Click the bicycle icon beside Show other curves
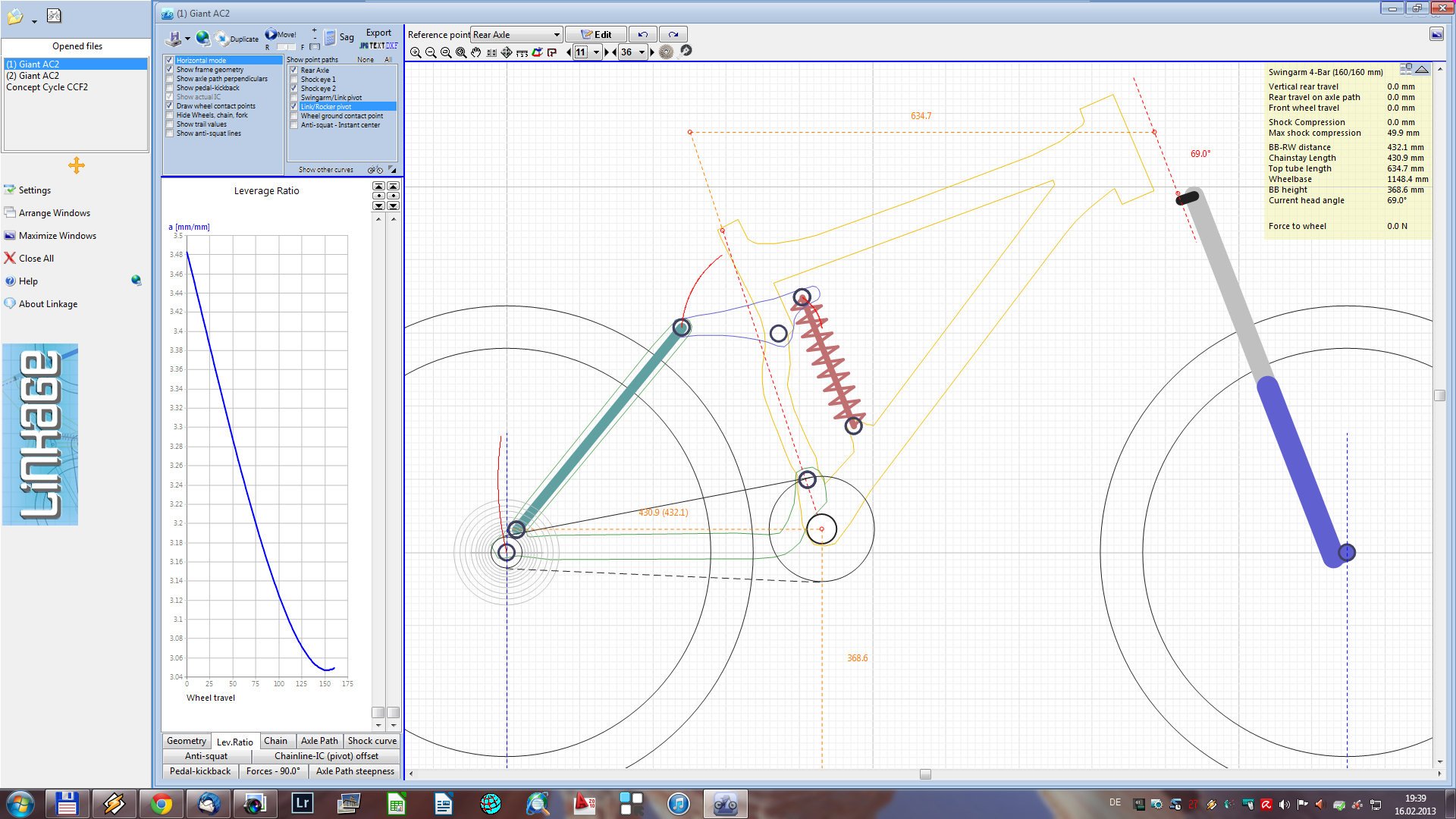This screenshot has height=819, width=1456. pos(375,170)
